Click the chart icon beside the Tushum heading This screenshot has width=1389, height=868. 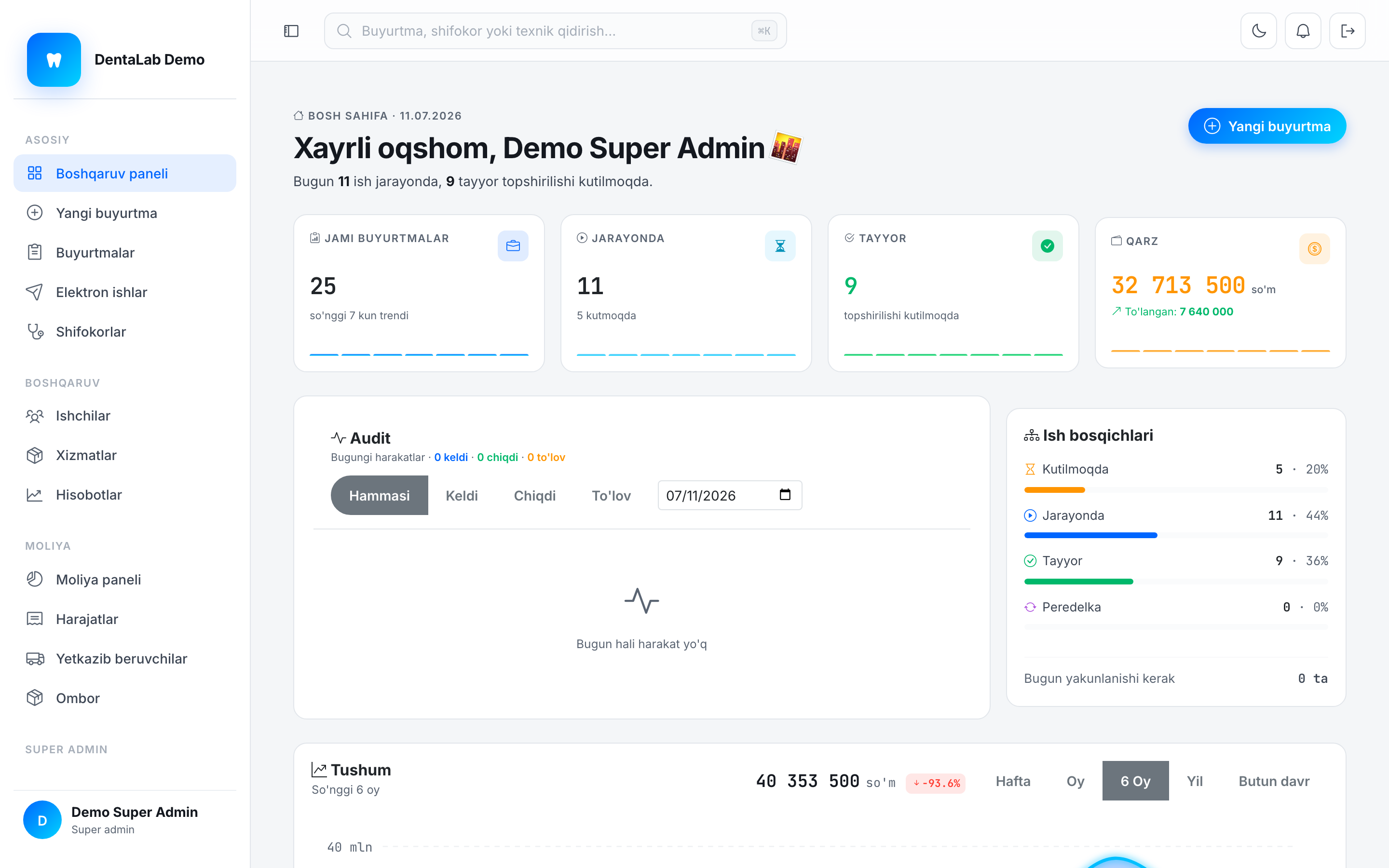pos(319,770)
